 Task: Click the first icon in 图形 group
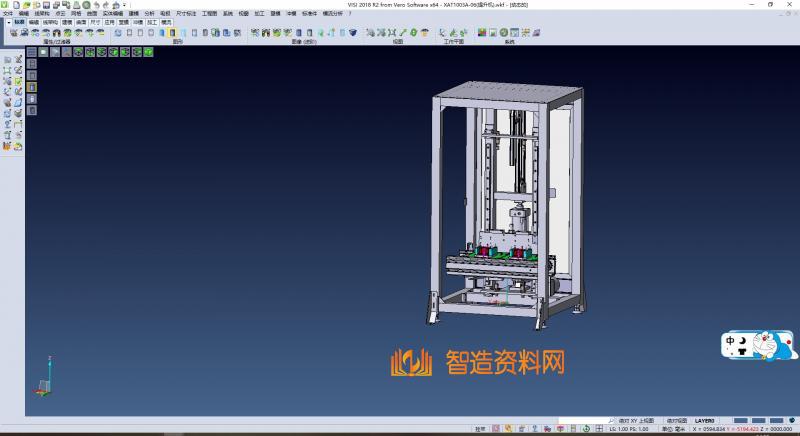tap(118, 33)
